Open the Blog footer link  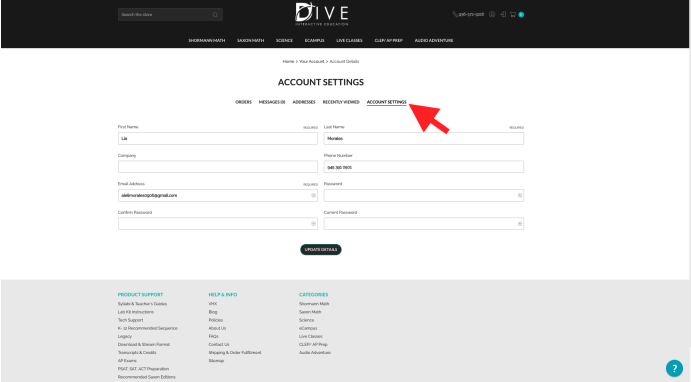[213, 312]
